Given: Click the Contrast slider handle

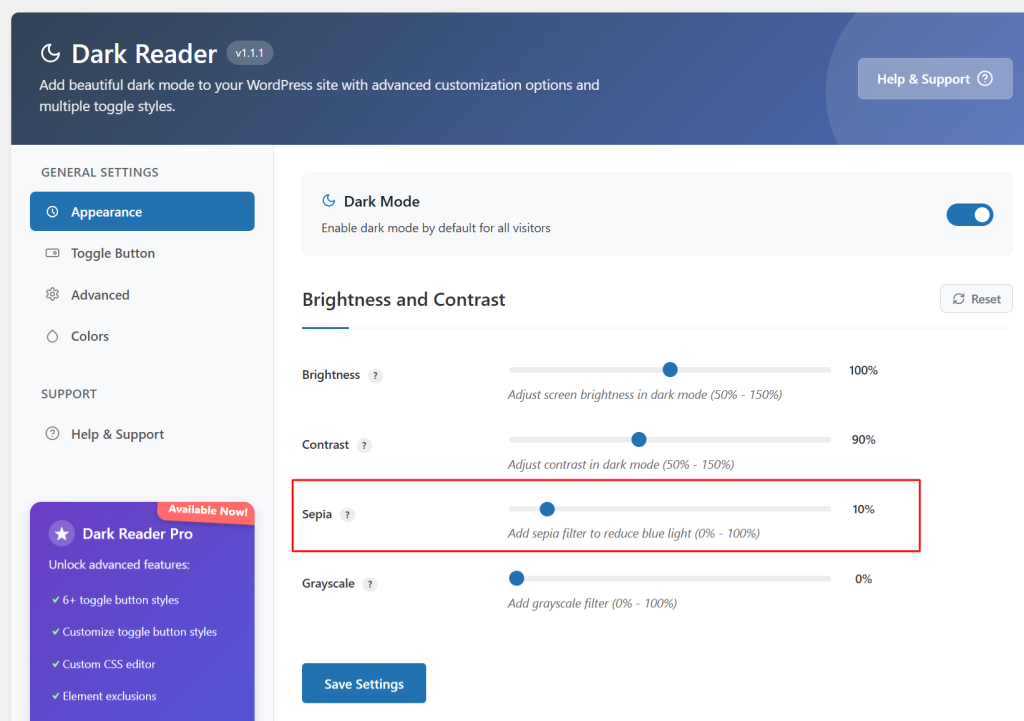Looking at the screenshot, I should click(x=639, y=440).
